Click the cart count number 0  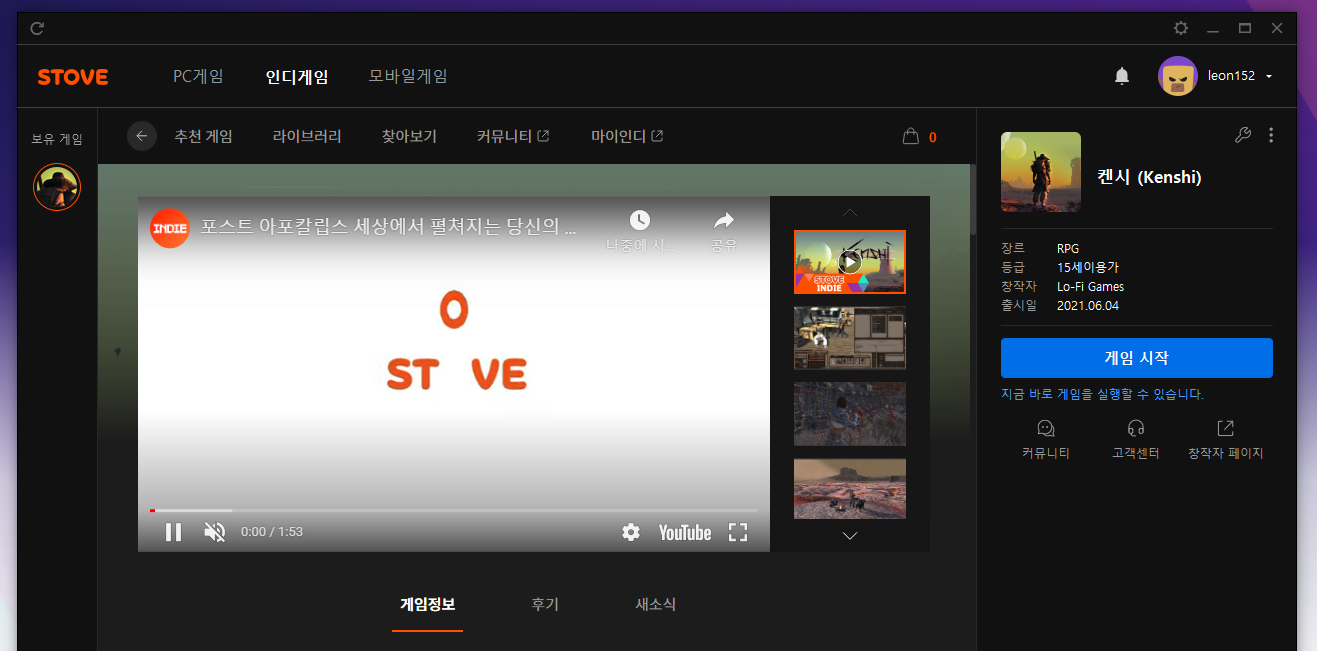pos(933,137)
